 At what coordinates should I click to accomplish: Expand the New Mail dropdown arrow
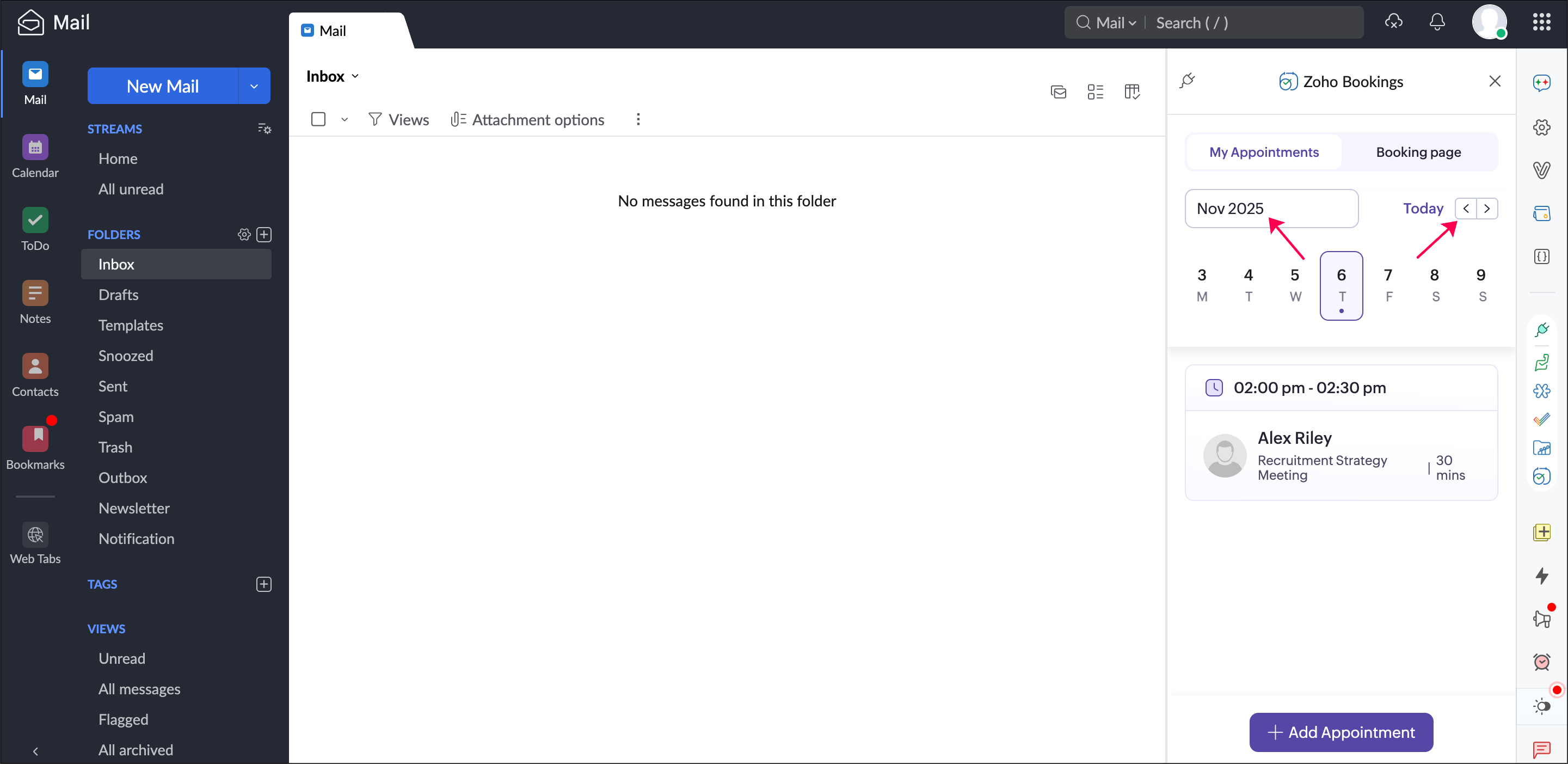(x=254, y=86)
